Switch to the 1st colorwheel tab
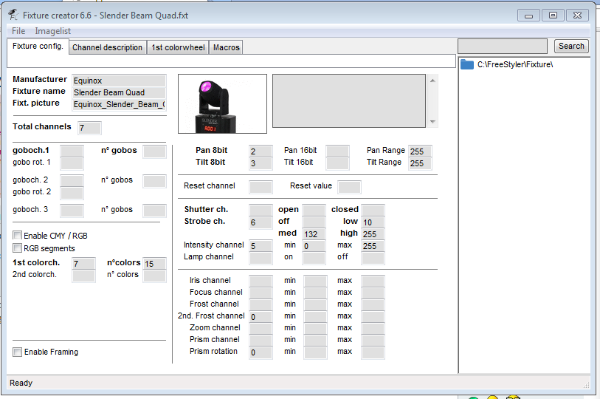 [x=178, y=47]
